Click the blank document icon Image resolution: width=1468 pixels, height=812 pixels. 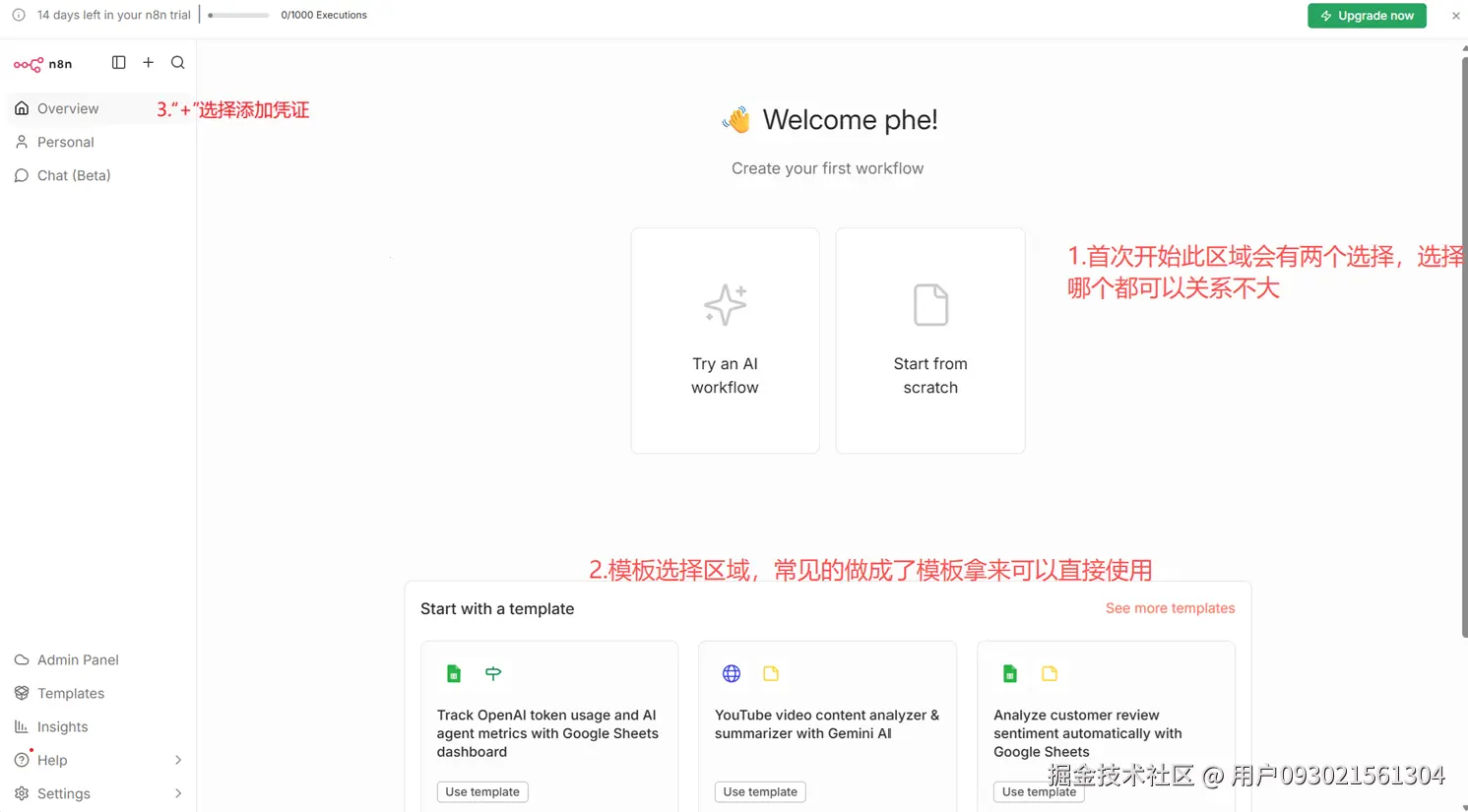tap(930, 305)
